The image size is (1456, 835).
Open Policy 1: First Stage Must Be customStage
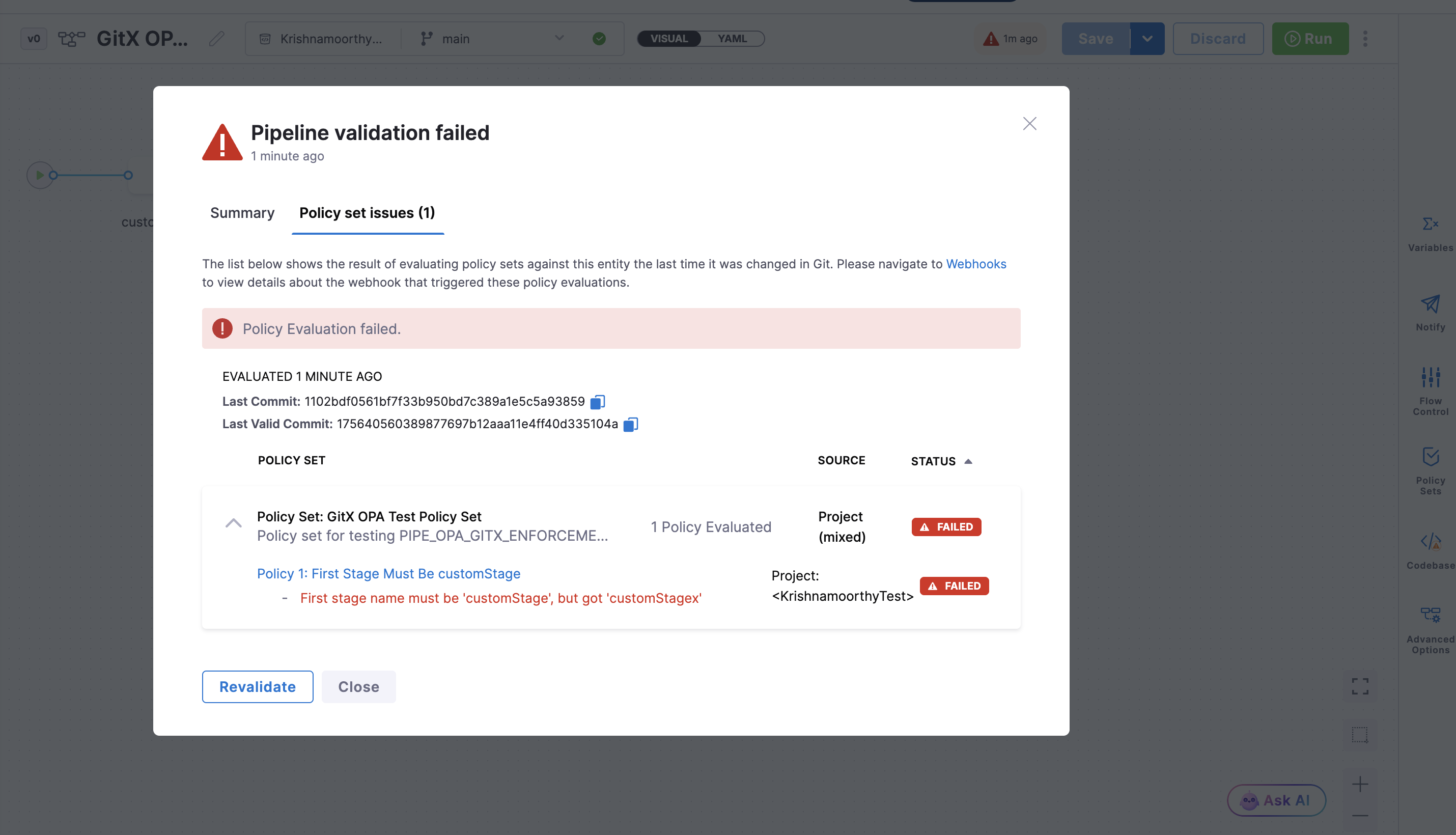pyautogui.click(x=388, y=573)
